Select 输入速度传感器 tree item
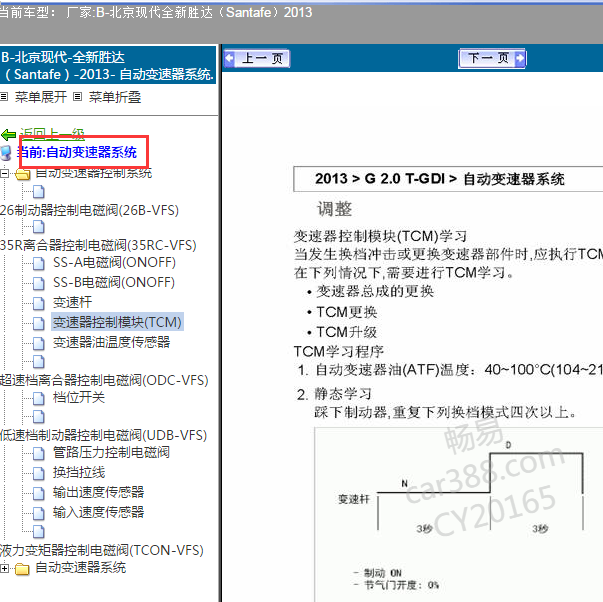 [98, 512]
